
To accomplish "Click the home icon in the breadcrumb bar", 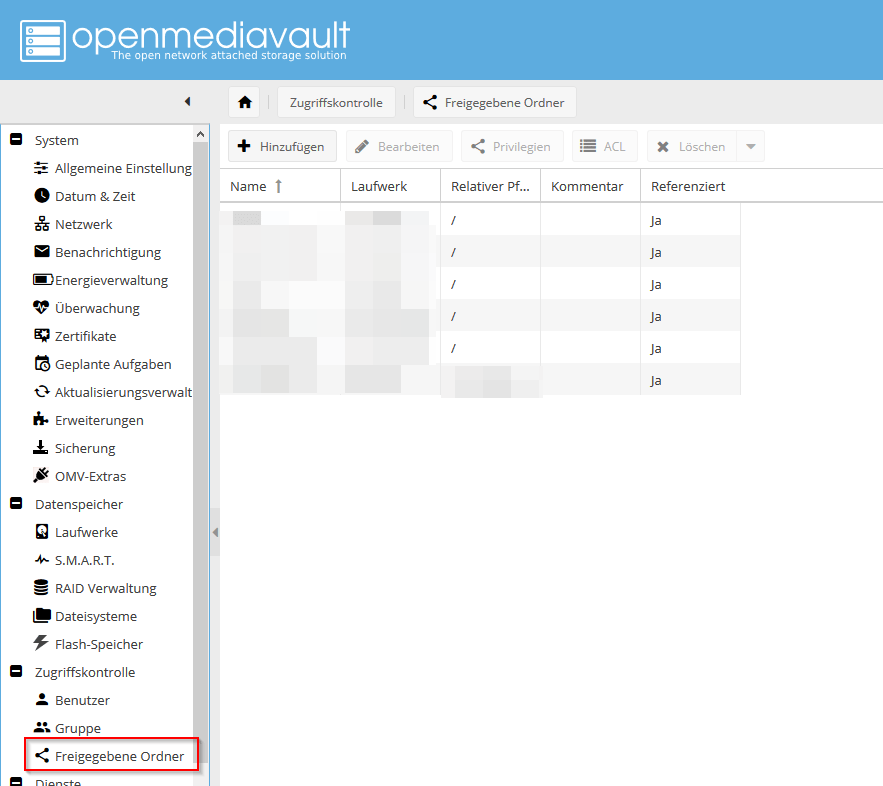I will [x=244, y=101].
